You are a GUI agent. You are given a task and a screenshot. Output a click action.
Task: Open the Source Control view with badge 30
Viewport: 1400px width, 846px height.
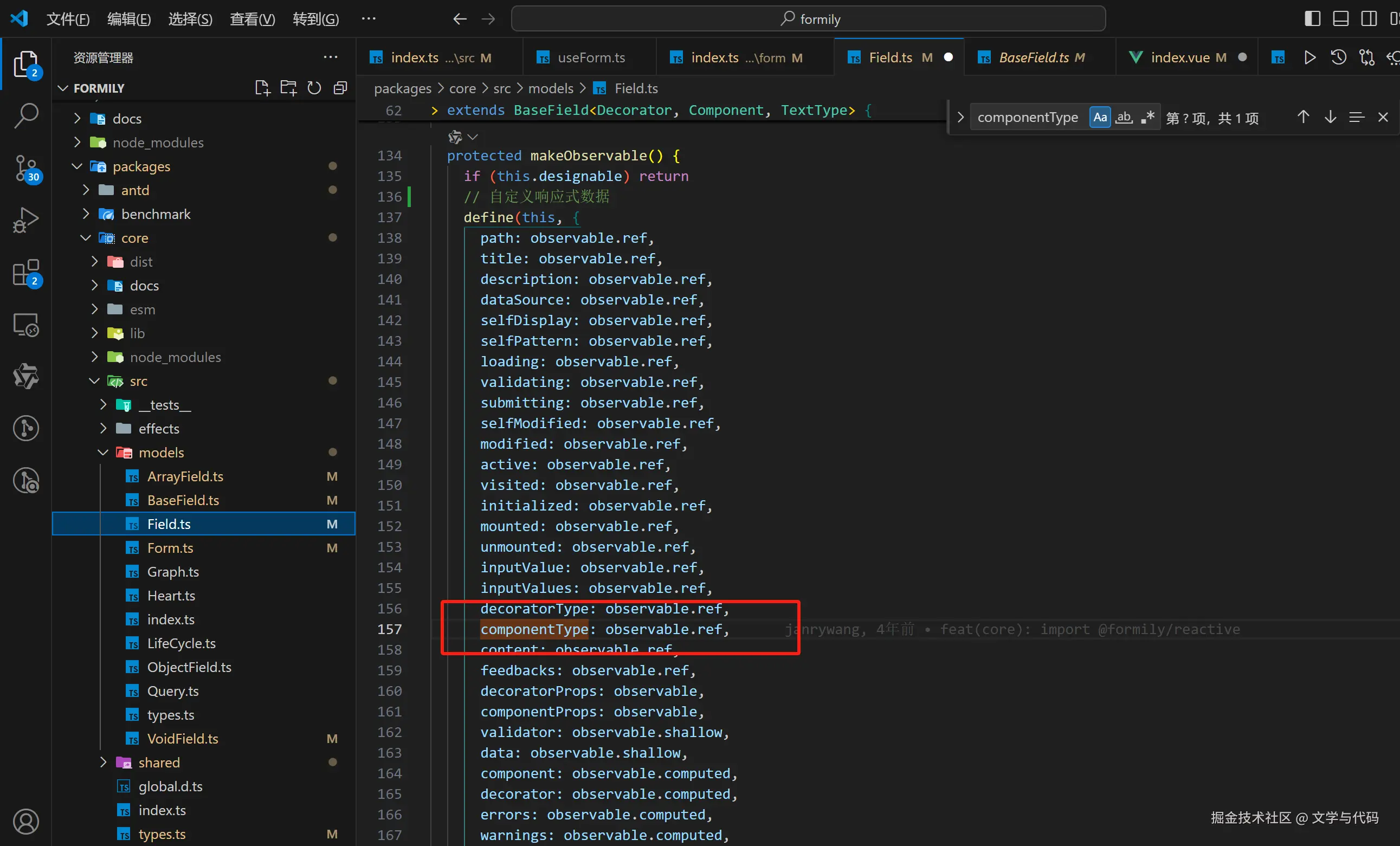point(26,169)
